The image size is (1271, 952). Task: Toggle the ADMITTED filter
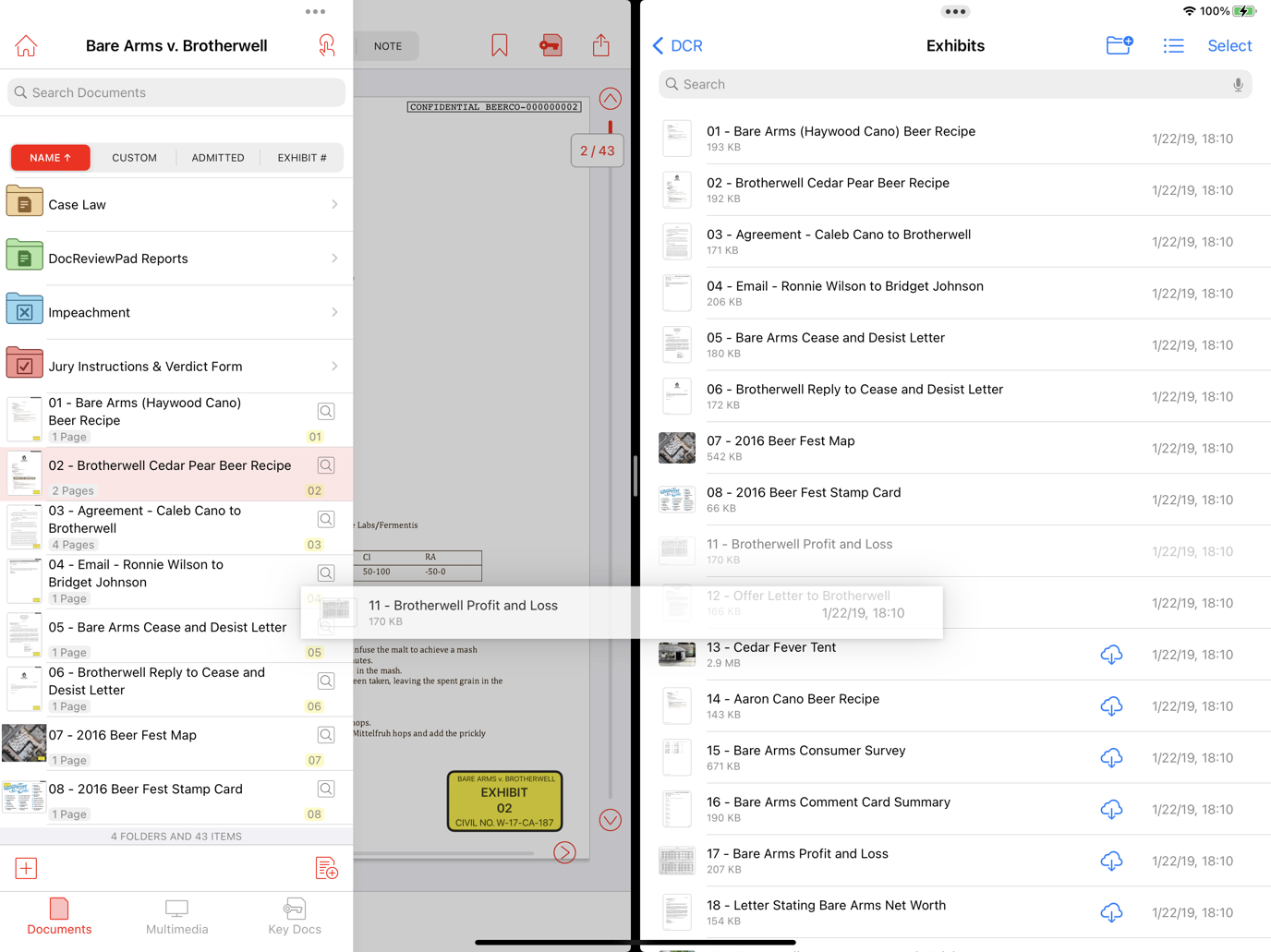(218, 157)
